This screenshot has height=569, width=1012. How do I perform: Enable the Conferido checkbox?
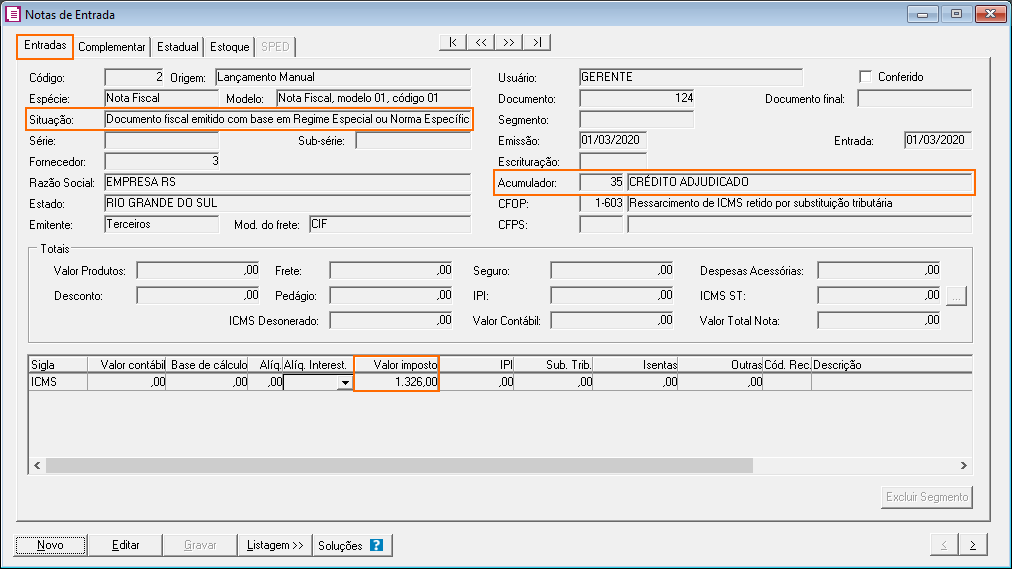click(866, 77)
